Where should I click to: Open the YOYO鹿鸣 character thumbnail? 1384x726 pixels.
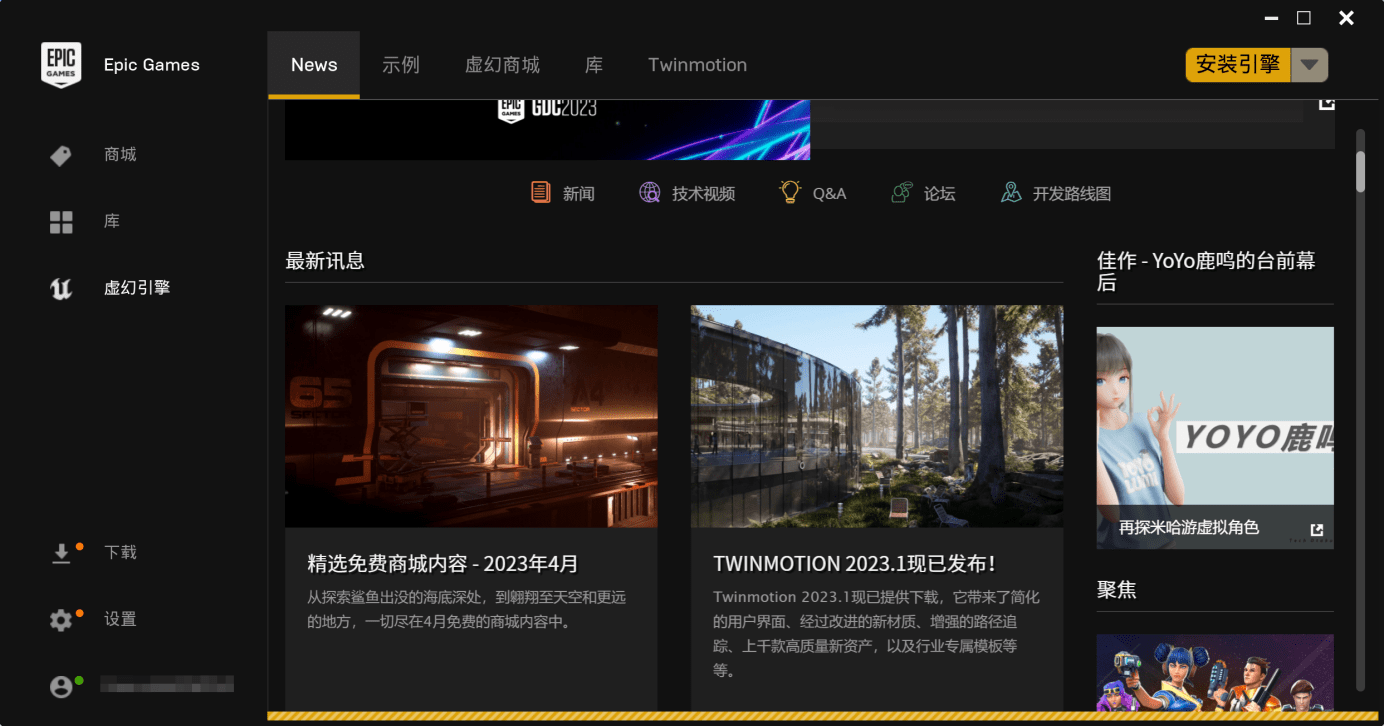tap(1215, 438)
